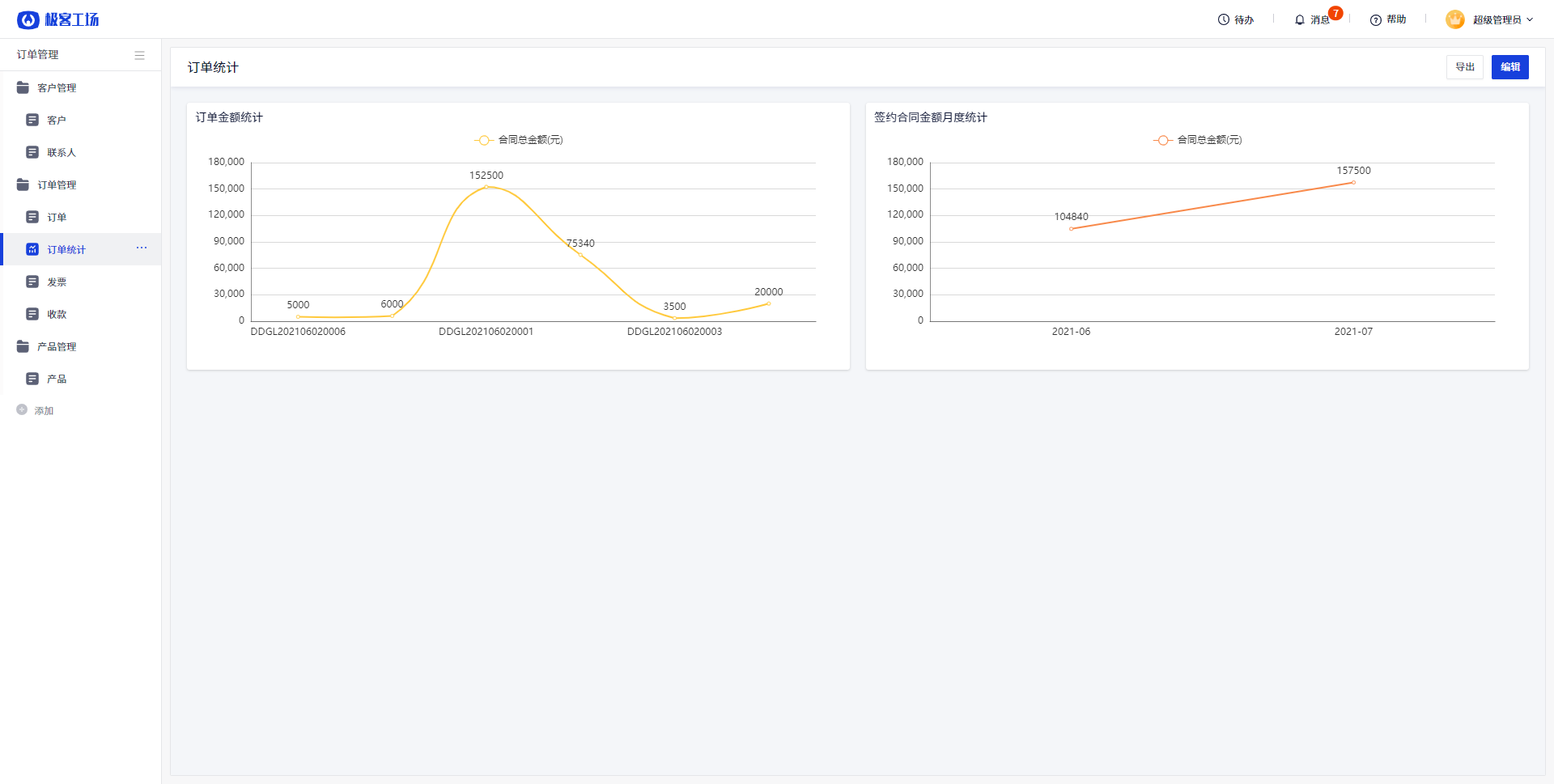
Task: Collapse sidebar using the hamburger icon
Action: click(x=139, y=55)
